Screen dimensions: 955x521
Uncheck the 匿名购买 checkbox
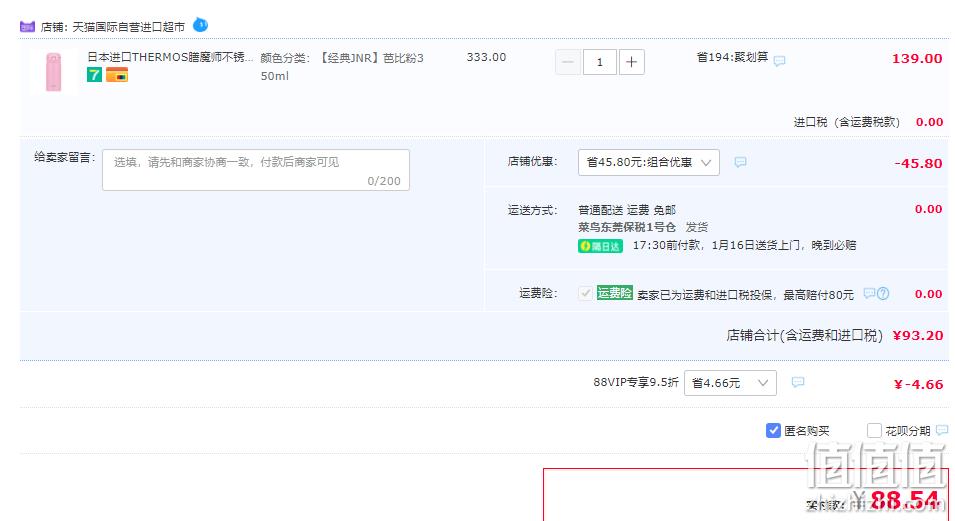click(x=773, y=431)
